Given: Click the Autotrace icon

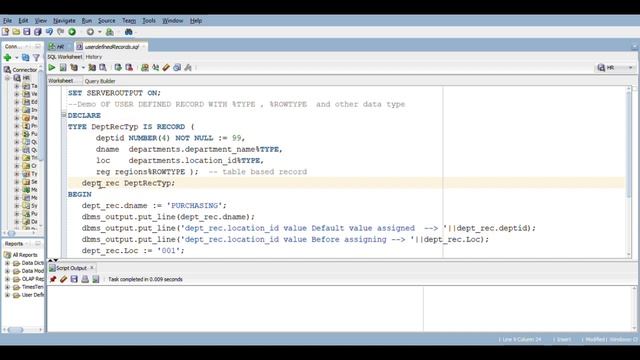Looking at the screenshot, I should pos(92,67).
